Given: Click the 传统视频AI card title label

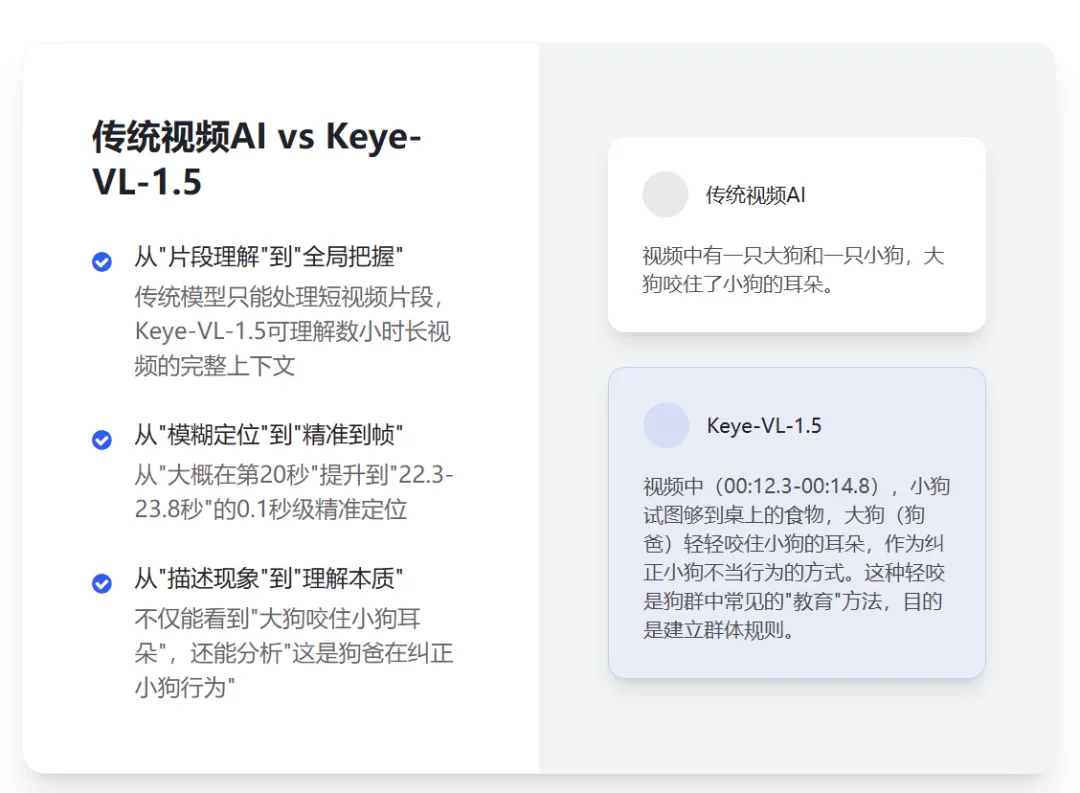Looking at the screenshot, I should pos(755,195).
